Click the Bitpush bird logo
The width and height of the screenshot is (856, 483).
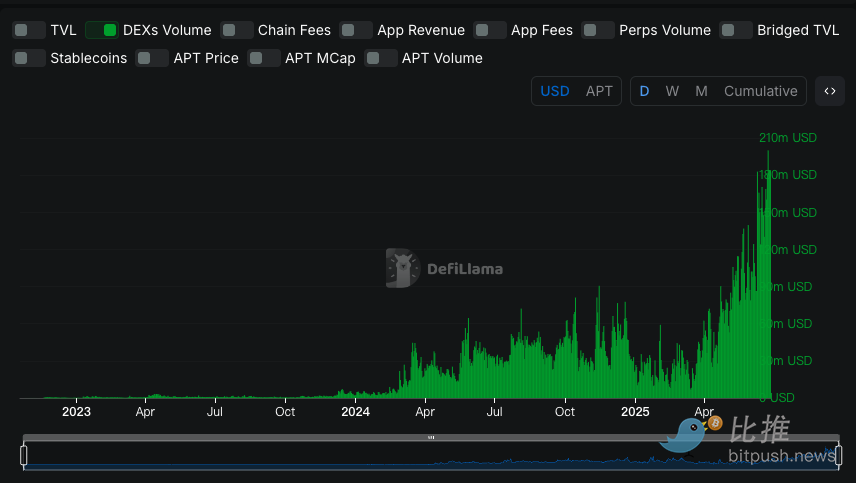coord(689,434)
